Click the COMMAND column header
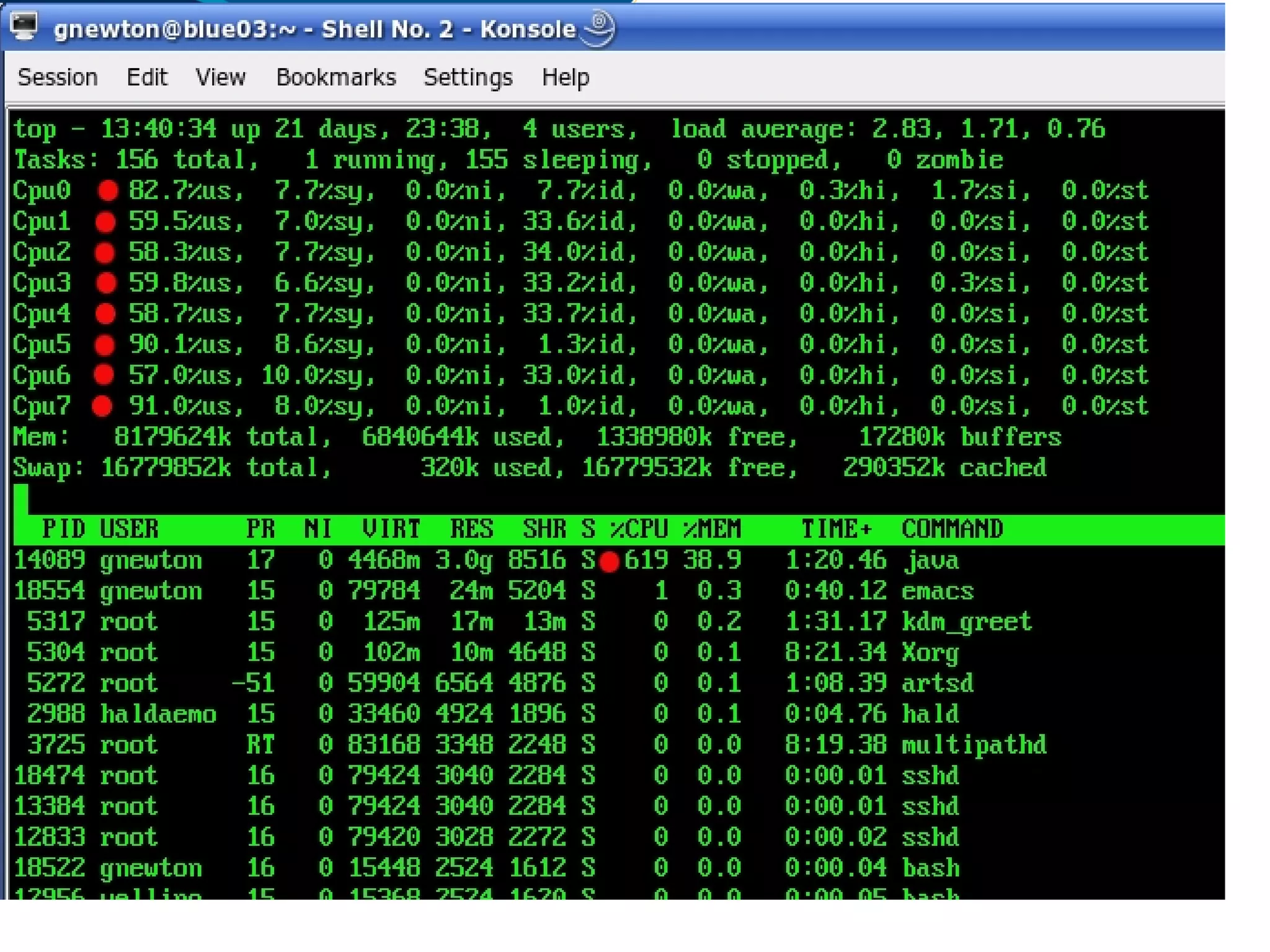 [952, 529]
